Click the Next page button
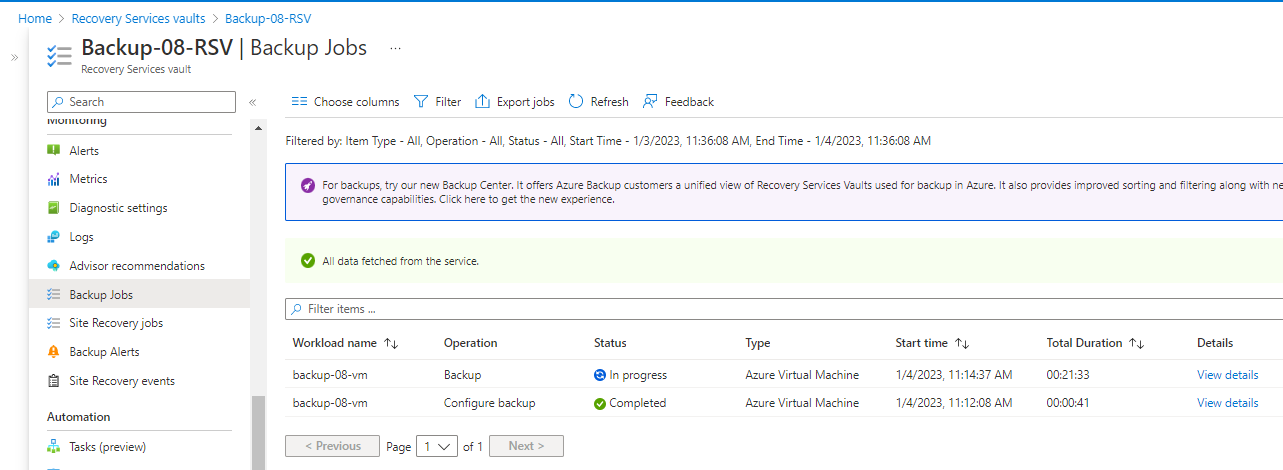 point(526,446)
